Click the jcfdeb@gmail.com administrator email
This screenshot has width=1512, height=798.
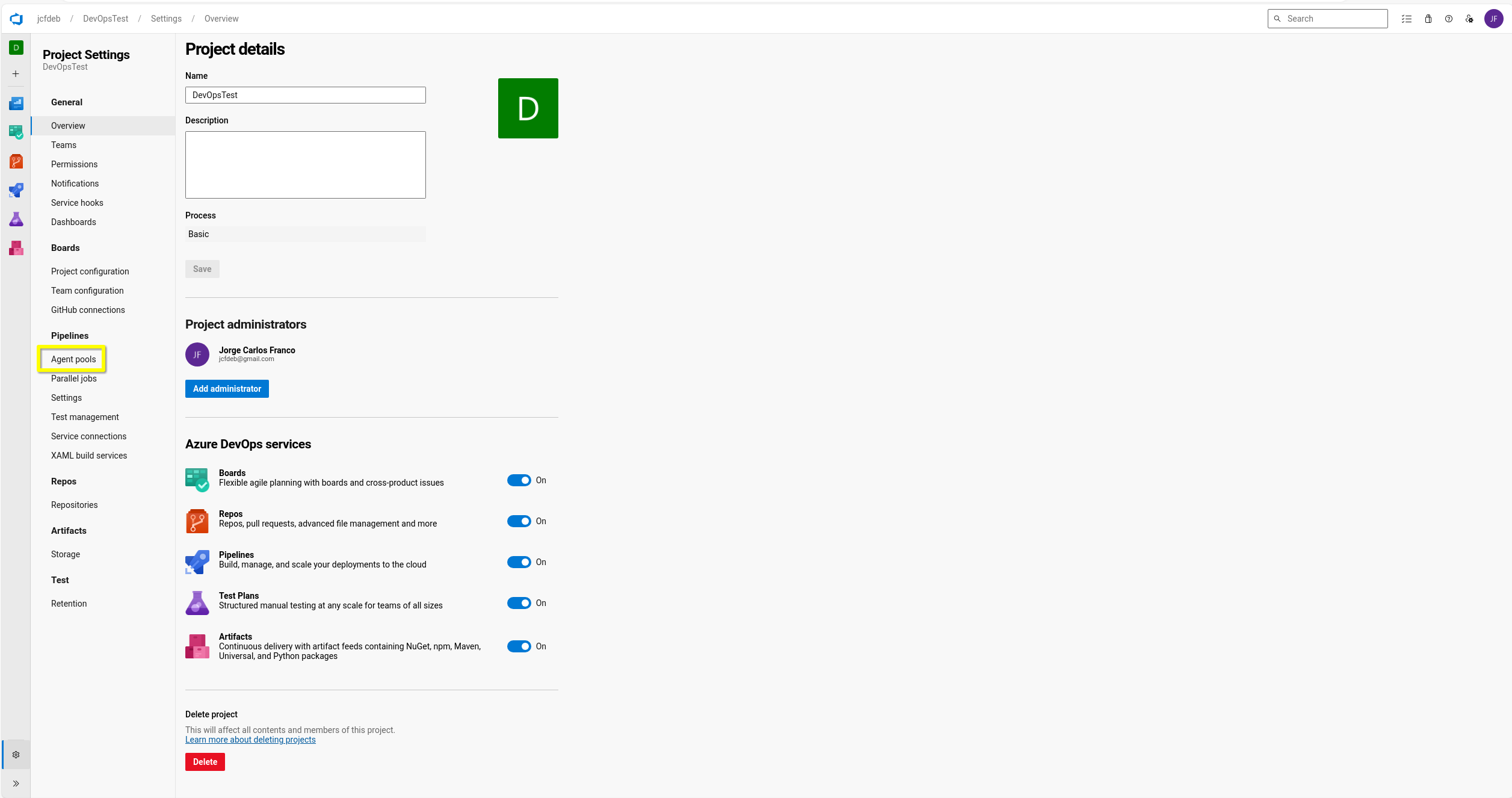[x=246, y=359]
